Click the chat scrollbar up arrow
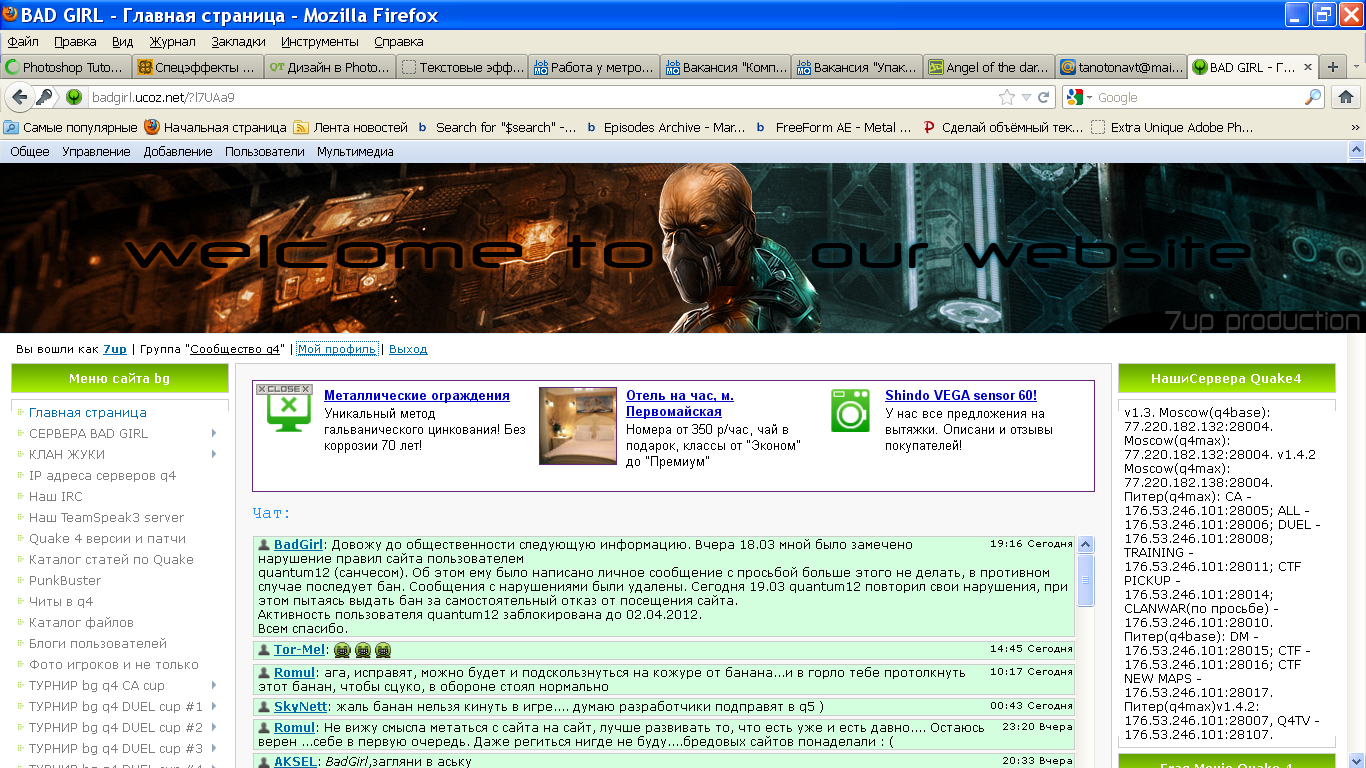The height and width of the screenshot is (768, 1366). (1085, 545)
